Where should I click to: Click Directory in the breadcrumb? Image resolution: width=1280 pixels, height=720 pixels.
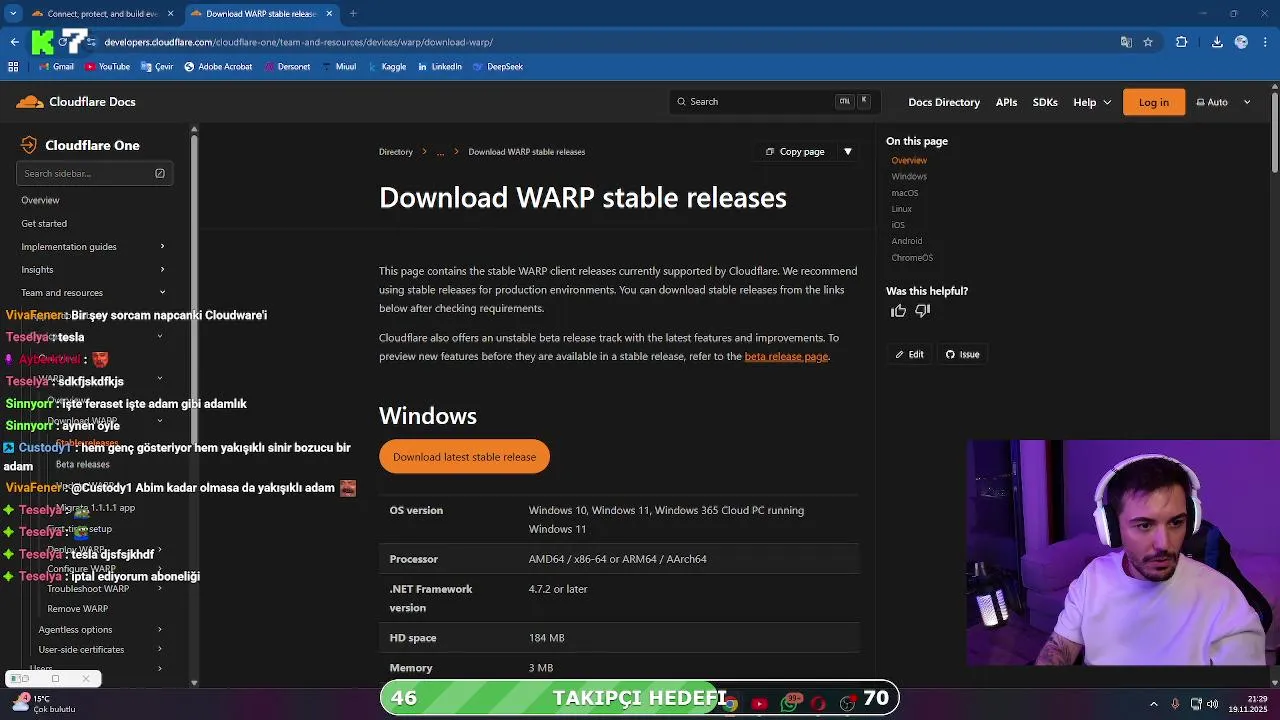[x=395, y=152]
